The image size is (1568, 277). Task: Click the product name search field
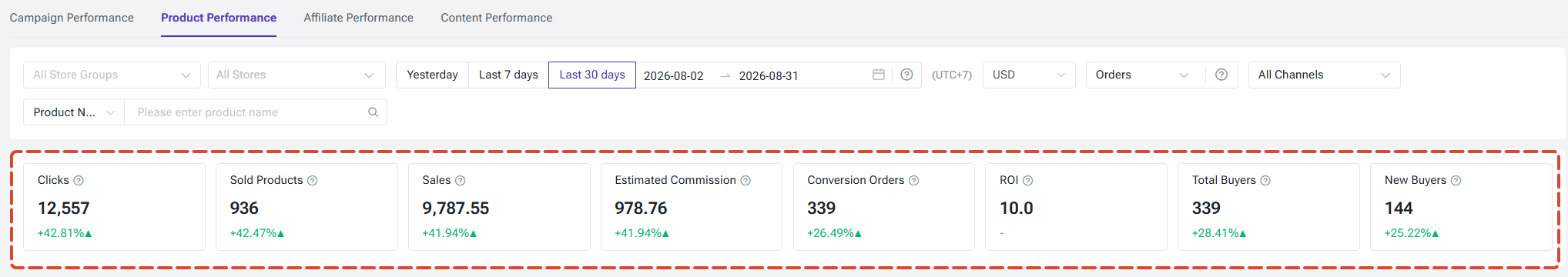coord(246,112)
